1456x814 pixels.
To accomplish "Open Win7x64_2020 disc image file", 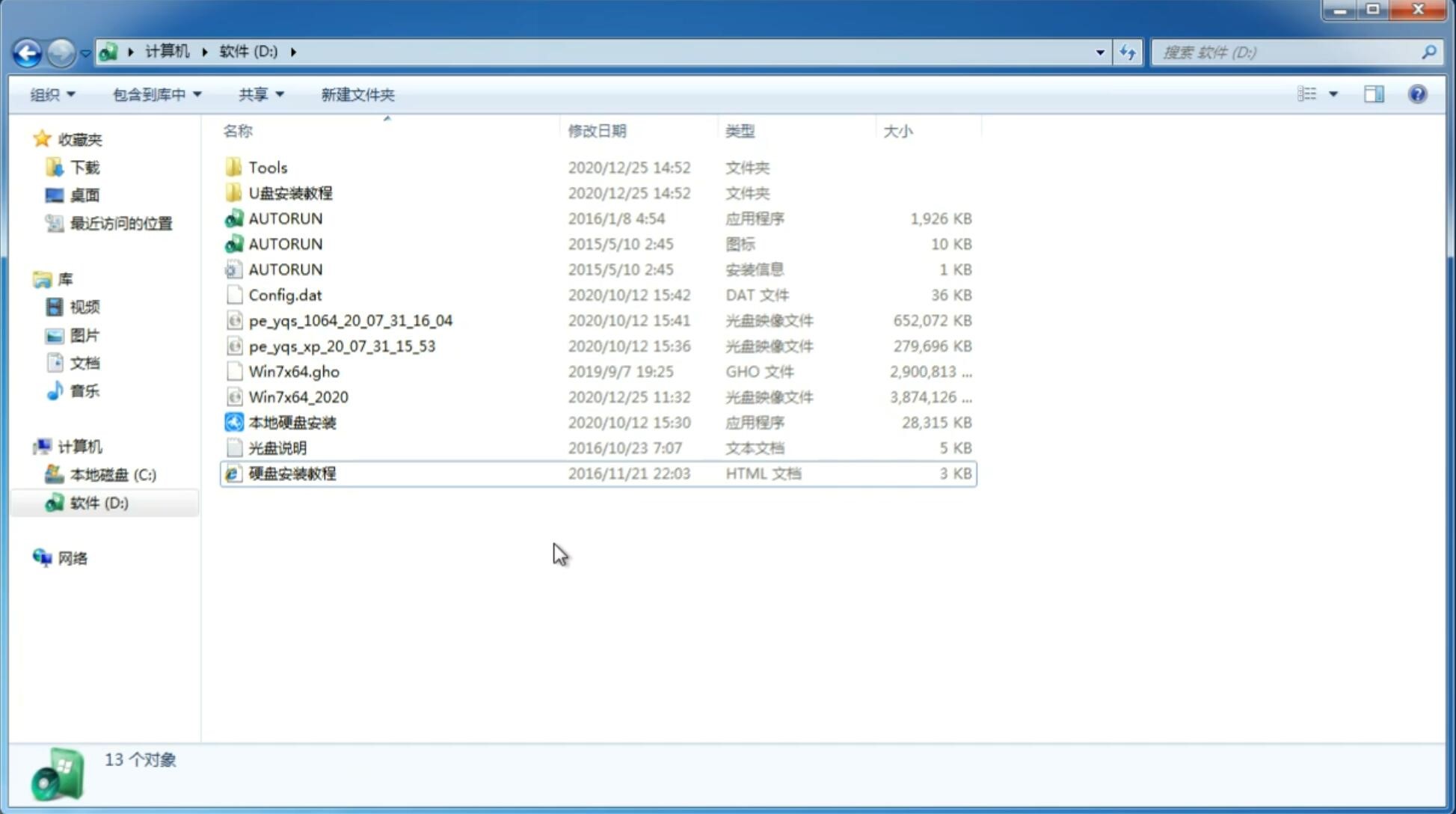I will pos(297,397).
